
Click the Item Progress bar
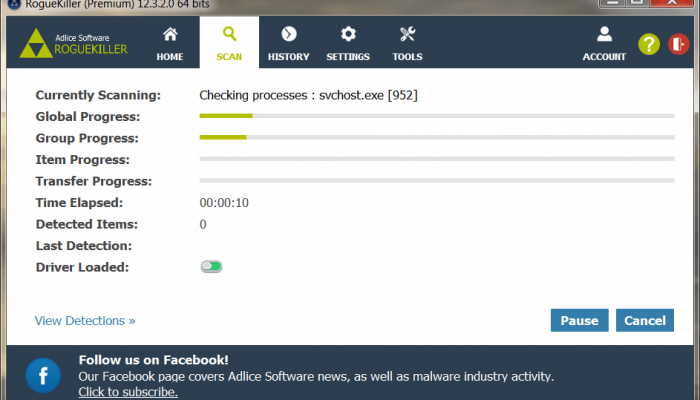(x=437, y=159)
